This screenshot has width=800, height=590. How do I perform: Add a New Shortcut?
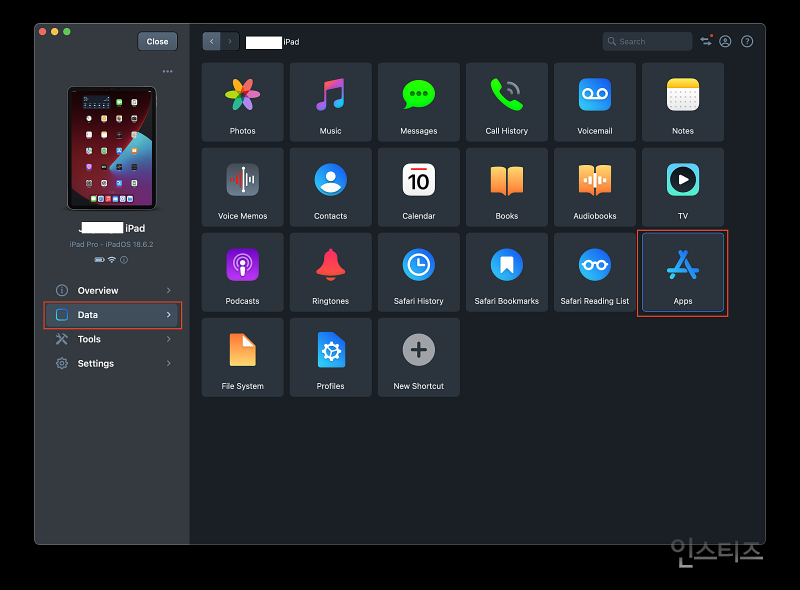point(419,357)
